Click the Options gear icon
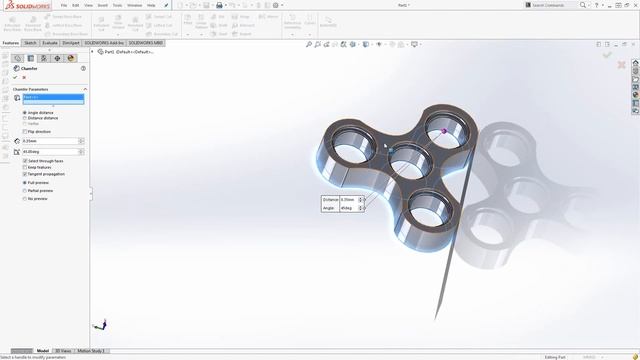The width and height of the screenshot is (640, 360). pyautogui.click(x=276, y=5)
